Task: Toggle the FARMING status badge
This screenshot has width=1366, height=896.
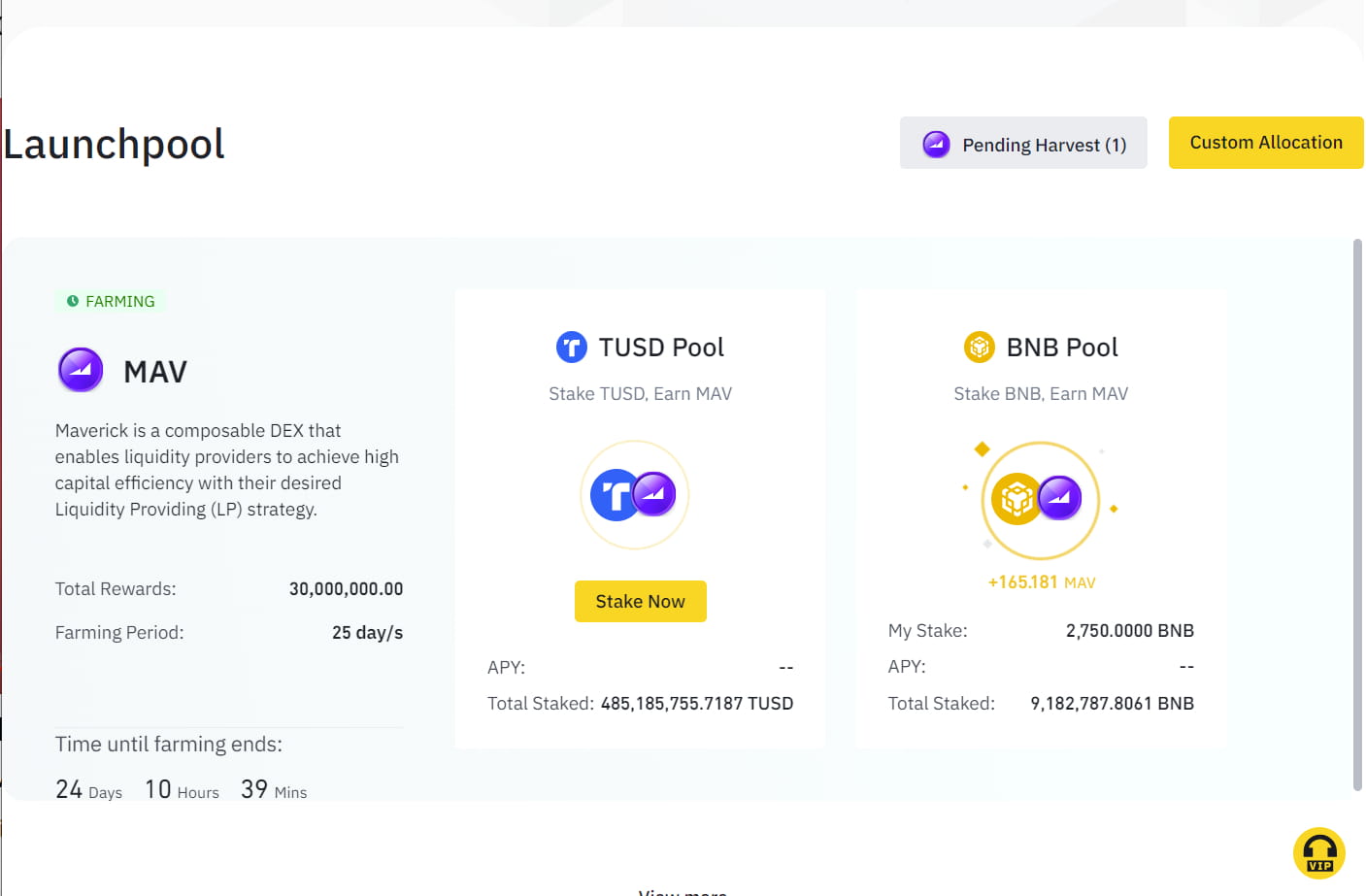Action: point(110,301)
